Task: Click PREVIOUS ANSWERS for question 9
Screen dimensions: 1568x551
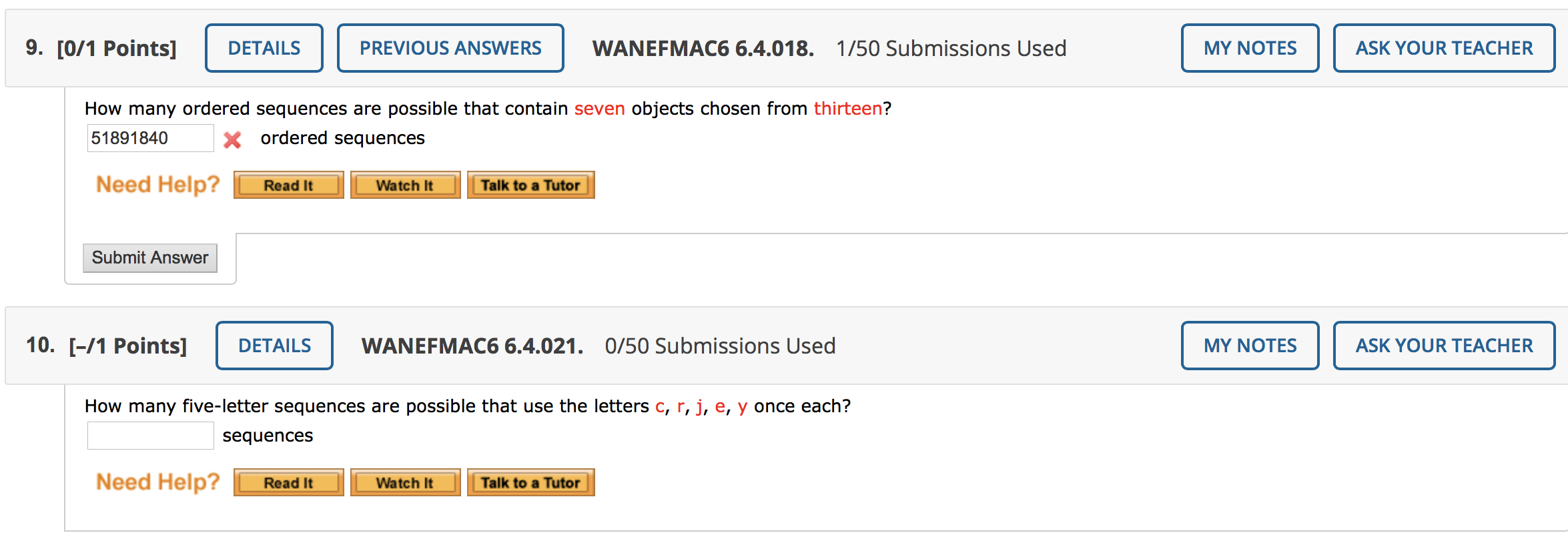Action: coord(450,48)
